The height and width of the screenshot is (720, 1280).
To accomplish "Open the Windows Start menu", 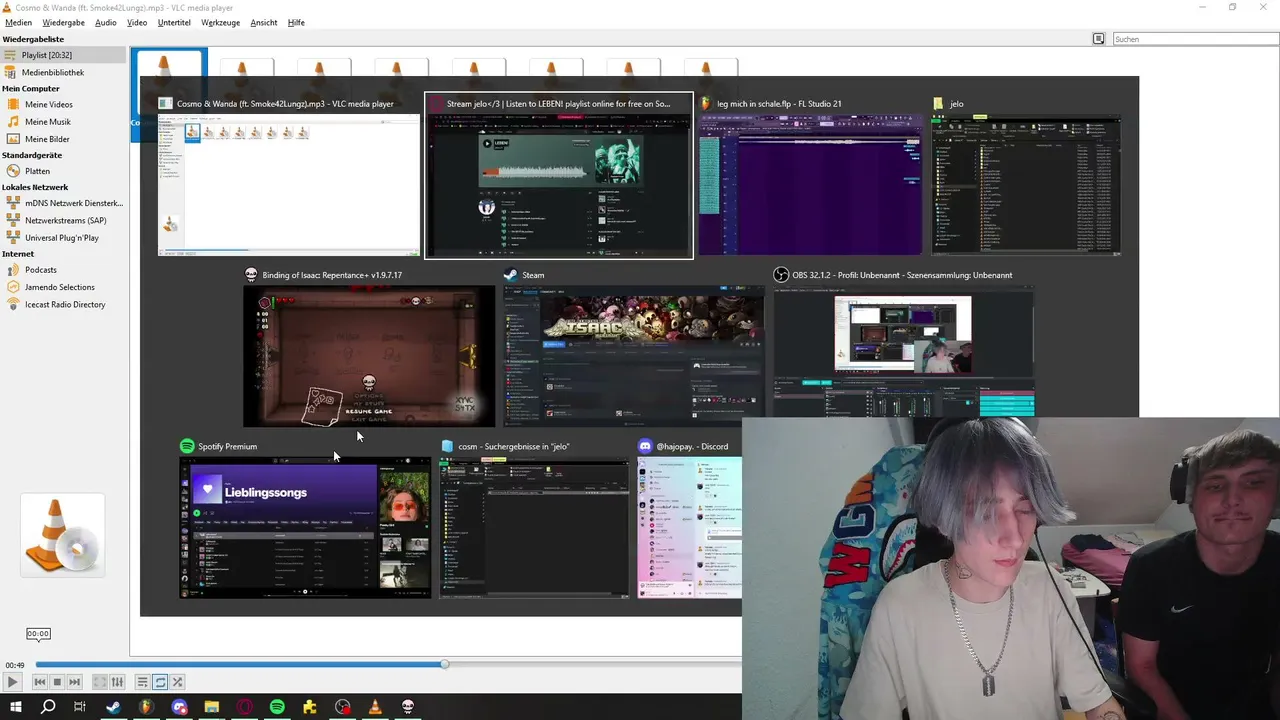I will [x=16, y=707].
